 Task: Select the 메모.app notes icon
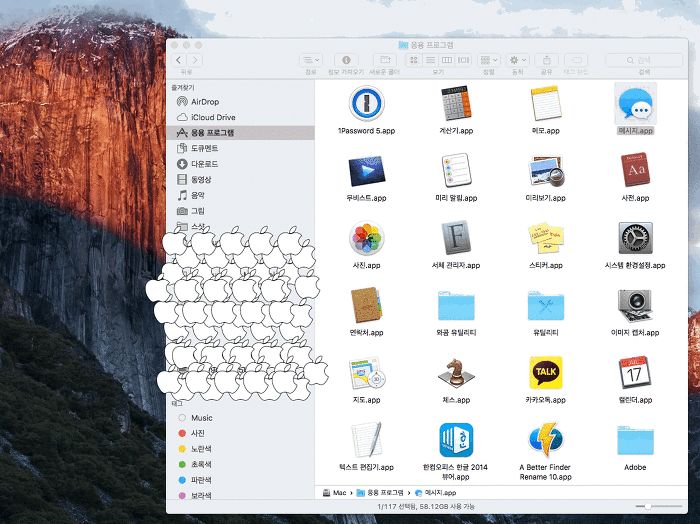click(x=546, y=104)
